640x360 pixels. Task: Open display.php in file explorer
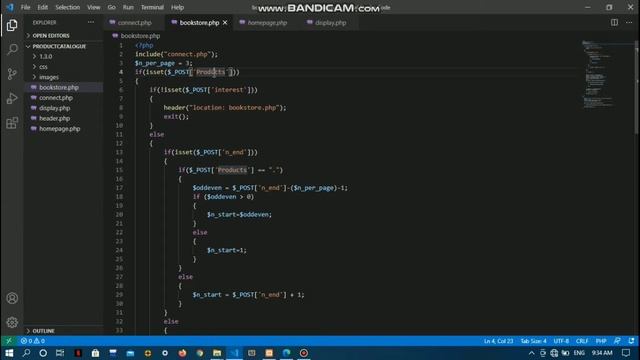[x=54, y=108]
